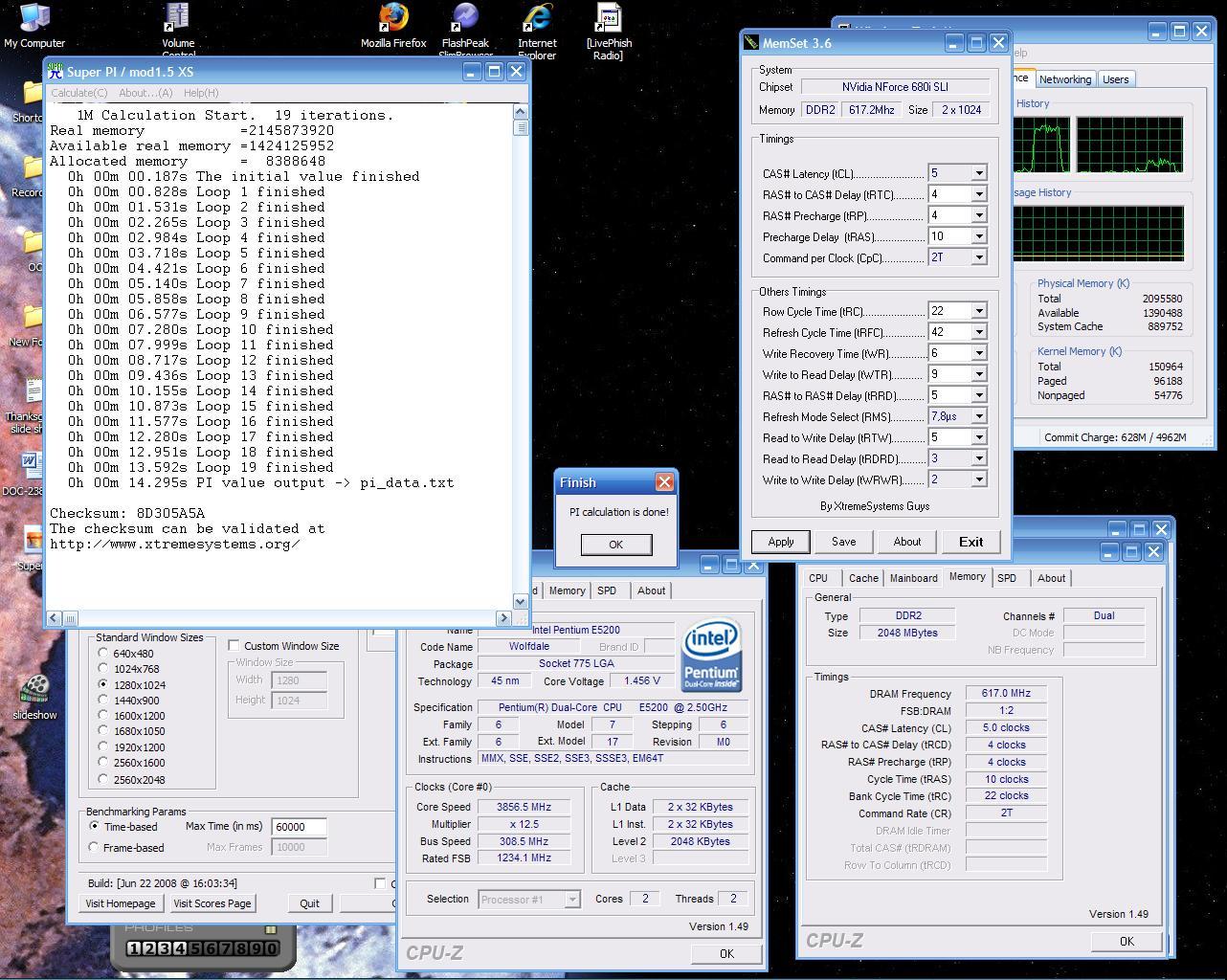This screenshot has height=980, width=1227.
Task: Open About...(A) menu in Super PI
Action: tap(145, 93)
